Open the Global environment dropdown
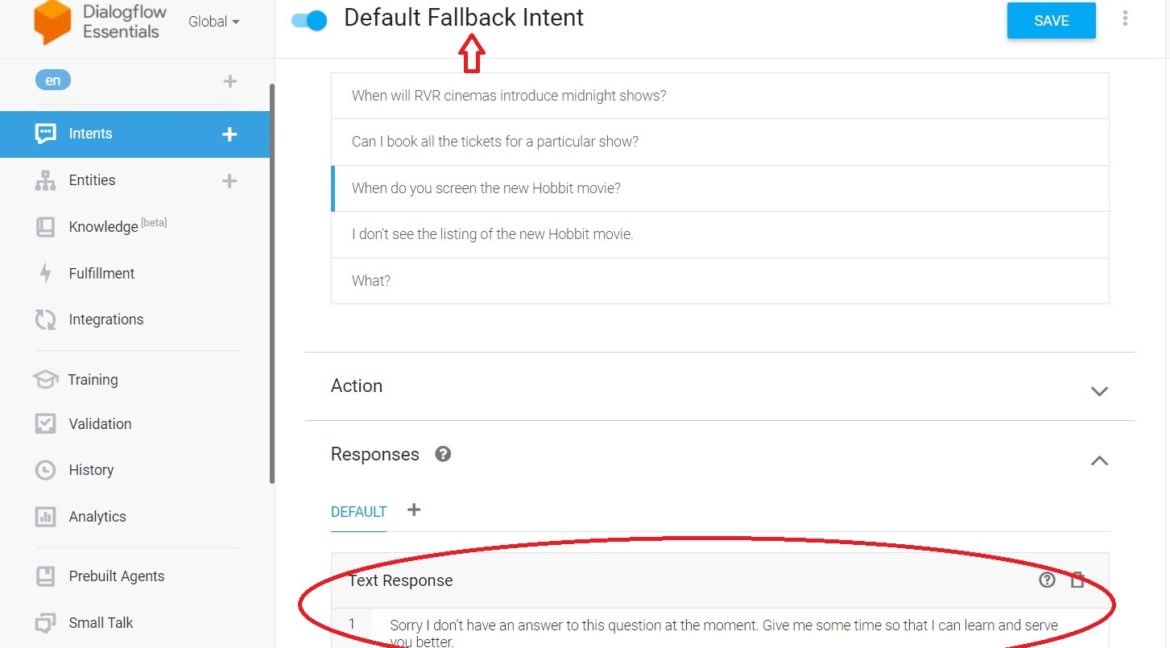Viewport: 1170px width, 648px height. point(212,21)
